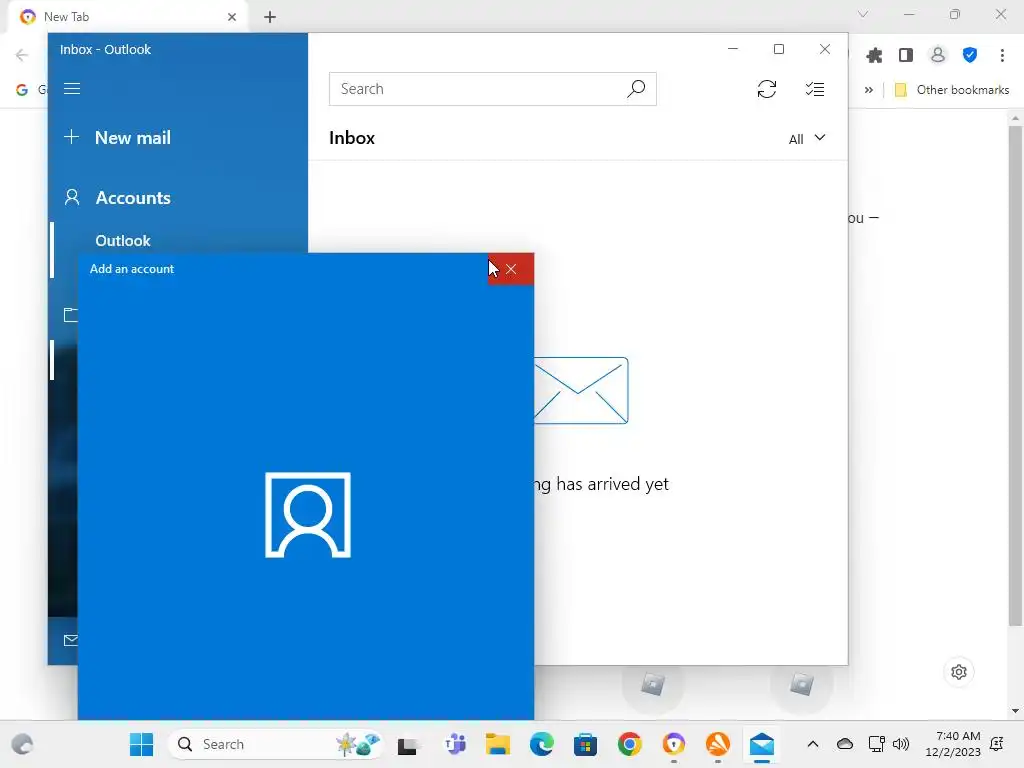This screenshot has width=1024, height=768.
Task: Select the New Tab browser tab
Action: point(129,17)
